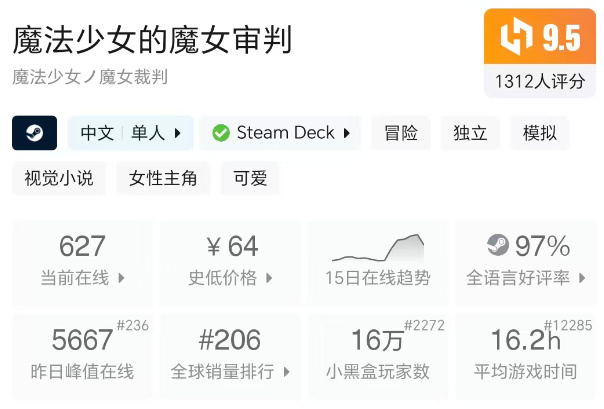The image size is (604, 409).
Task: Click the 平均游戏时间 stat card
Action: pyautogui.click(x=525, y=356)
